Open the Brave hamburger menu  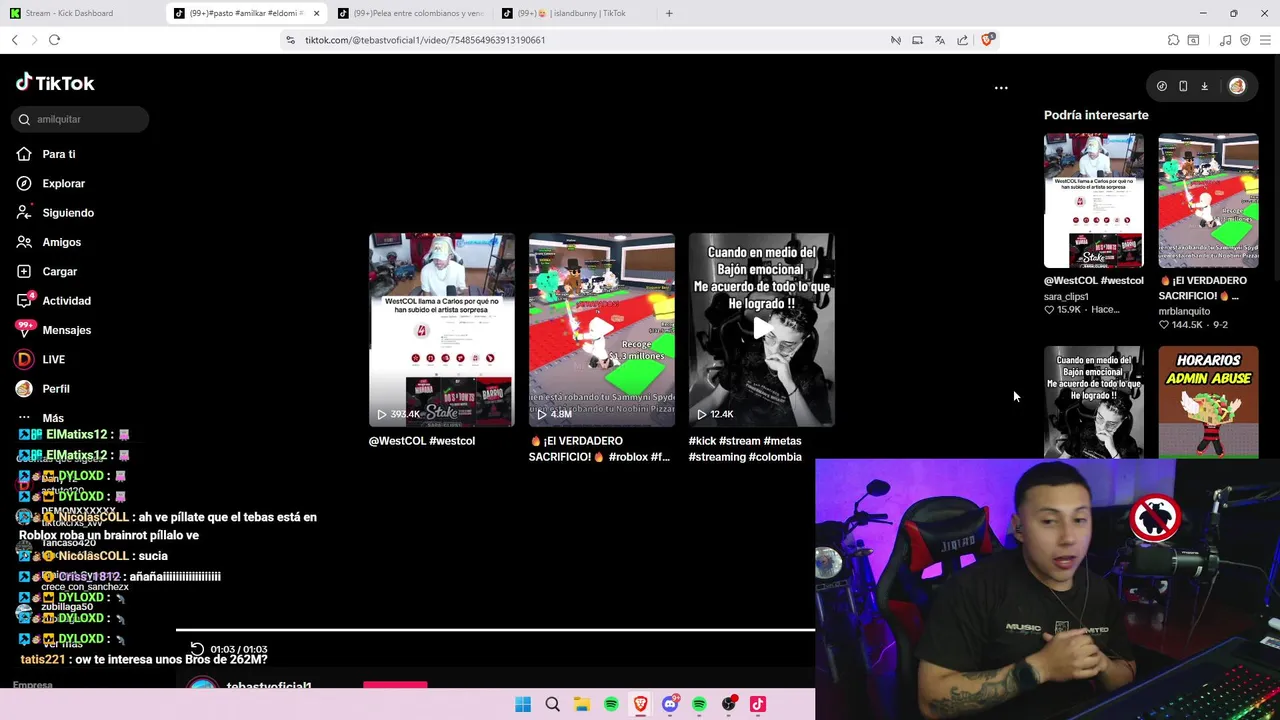tap(1266, 40)
